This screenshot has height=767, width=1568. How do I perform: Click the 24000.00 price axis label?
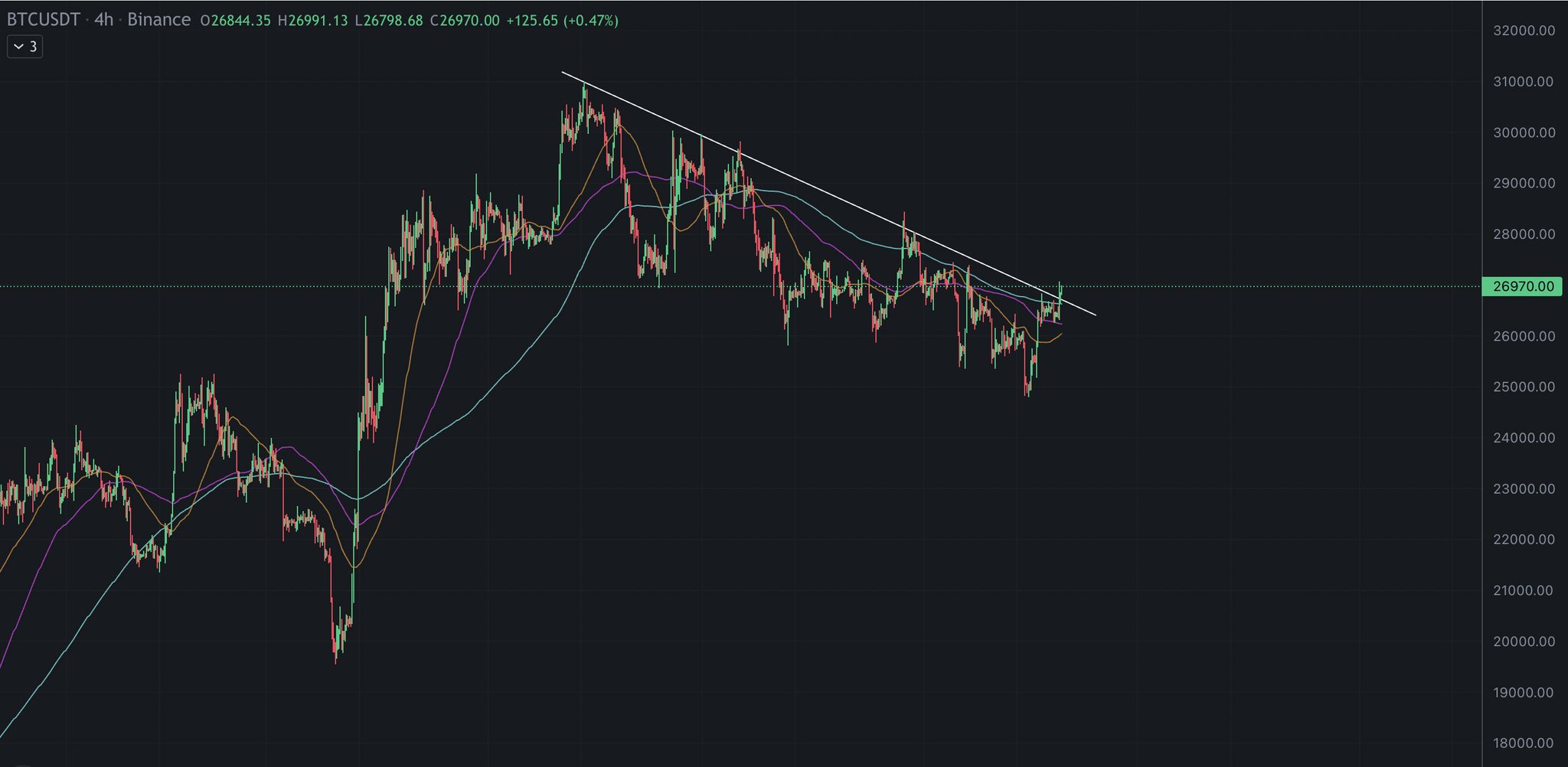pos(1524,438)
